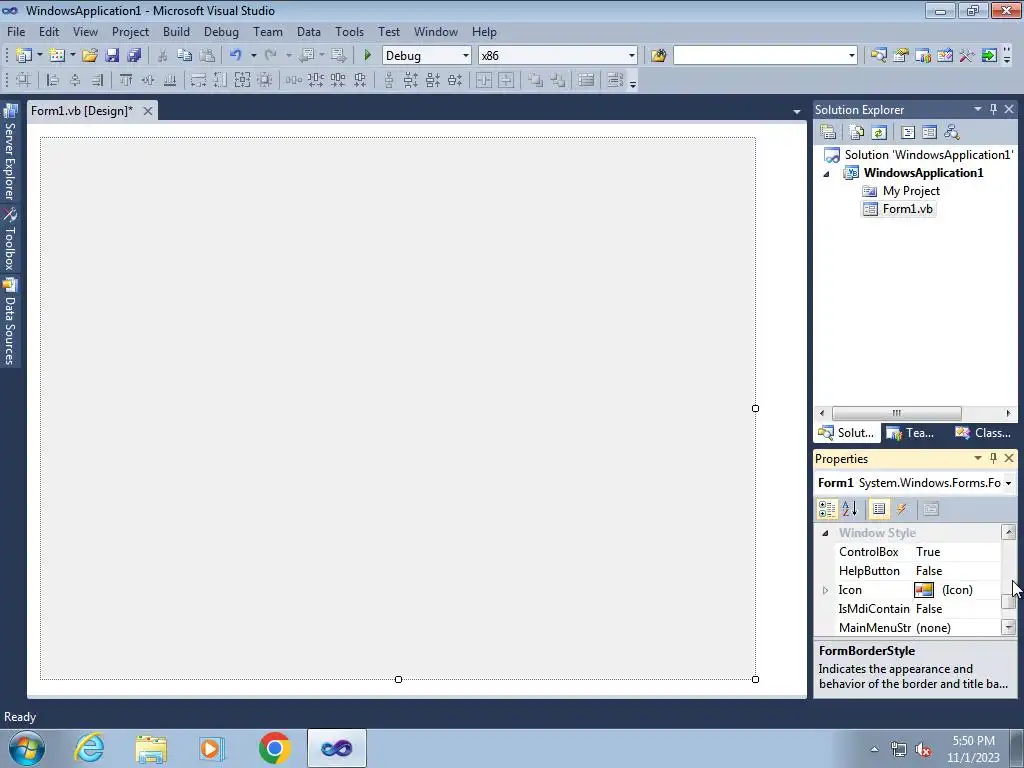This screenshot has width=1024, height=768.
Task: Click the New Project toolbar icon
Action: point(24,56)
